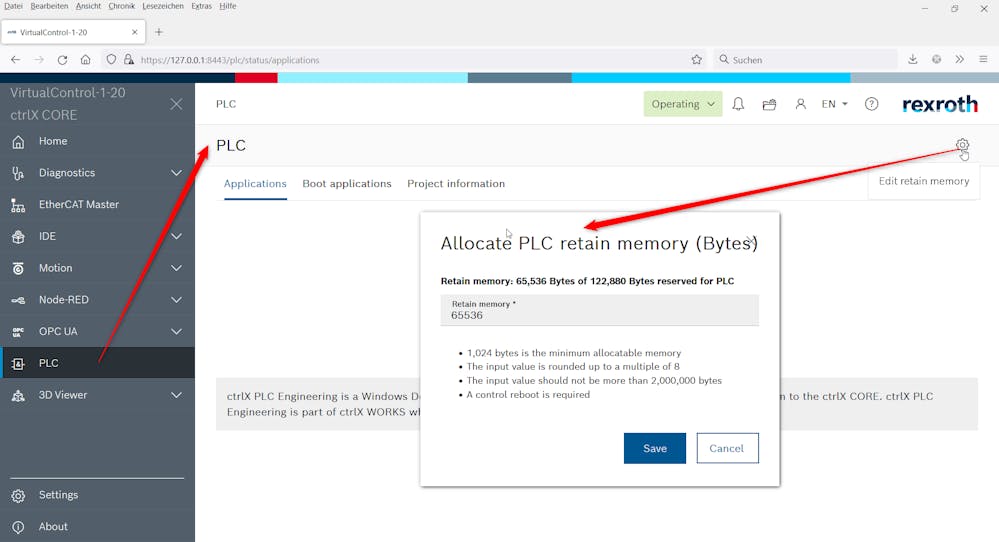This screenshot has width=999, height=542.
Task: Click the Retain memory input field
Action: (599, 315)
